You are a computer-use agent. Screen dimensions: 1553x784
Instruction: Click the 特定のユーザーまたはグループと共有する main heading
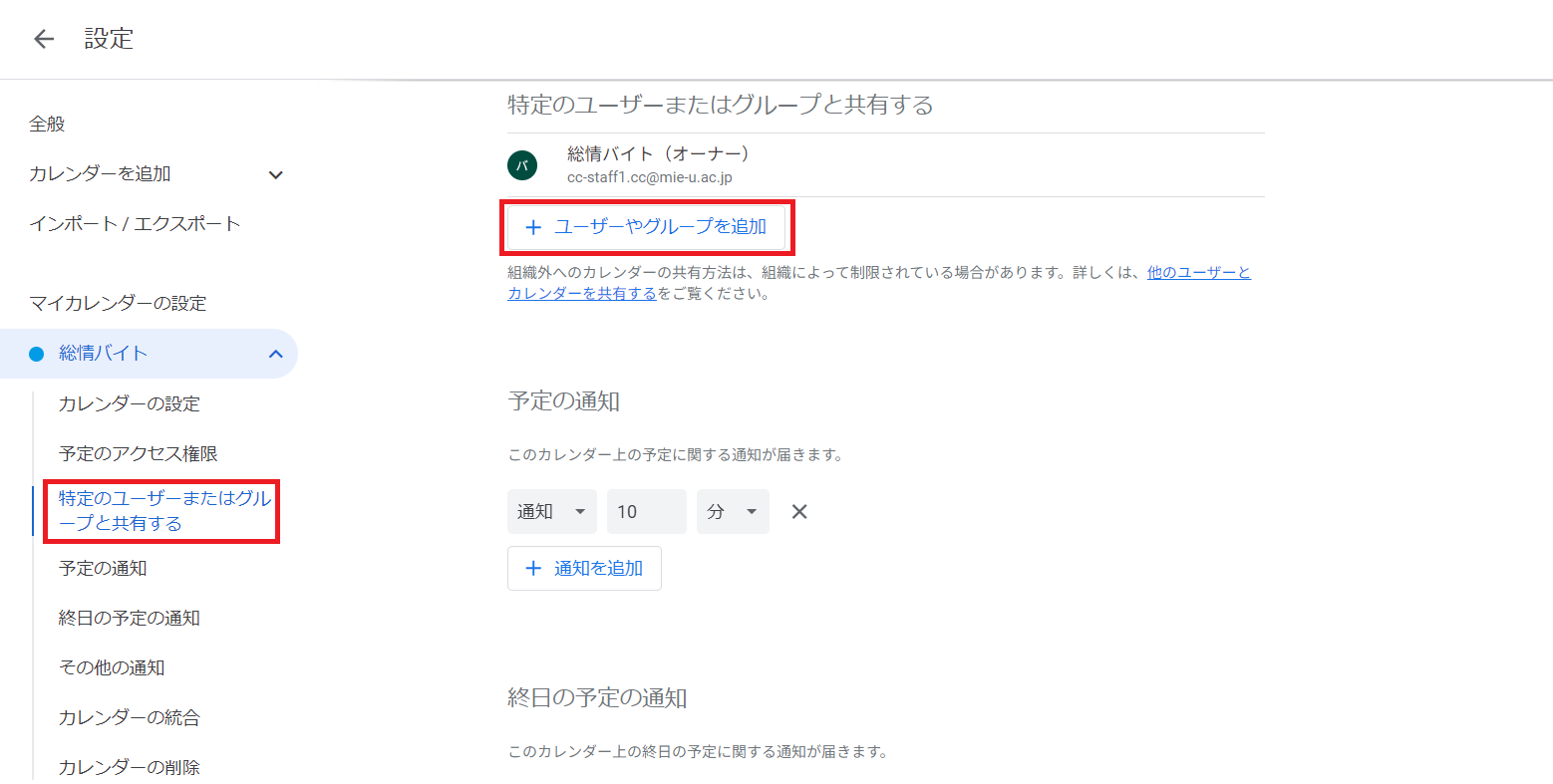click(721, 106)
